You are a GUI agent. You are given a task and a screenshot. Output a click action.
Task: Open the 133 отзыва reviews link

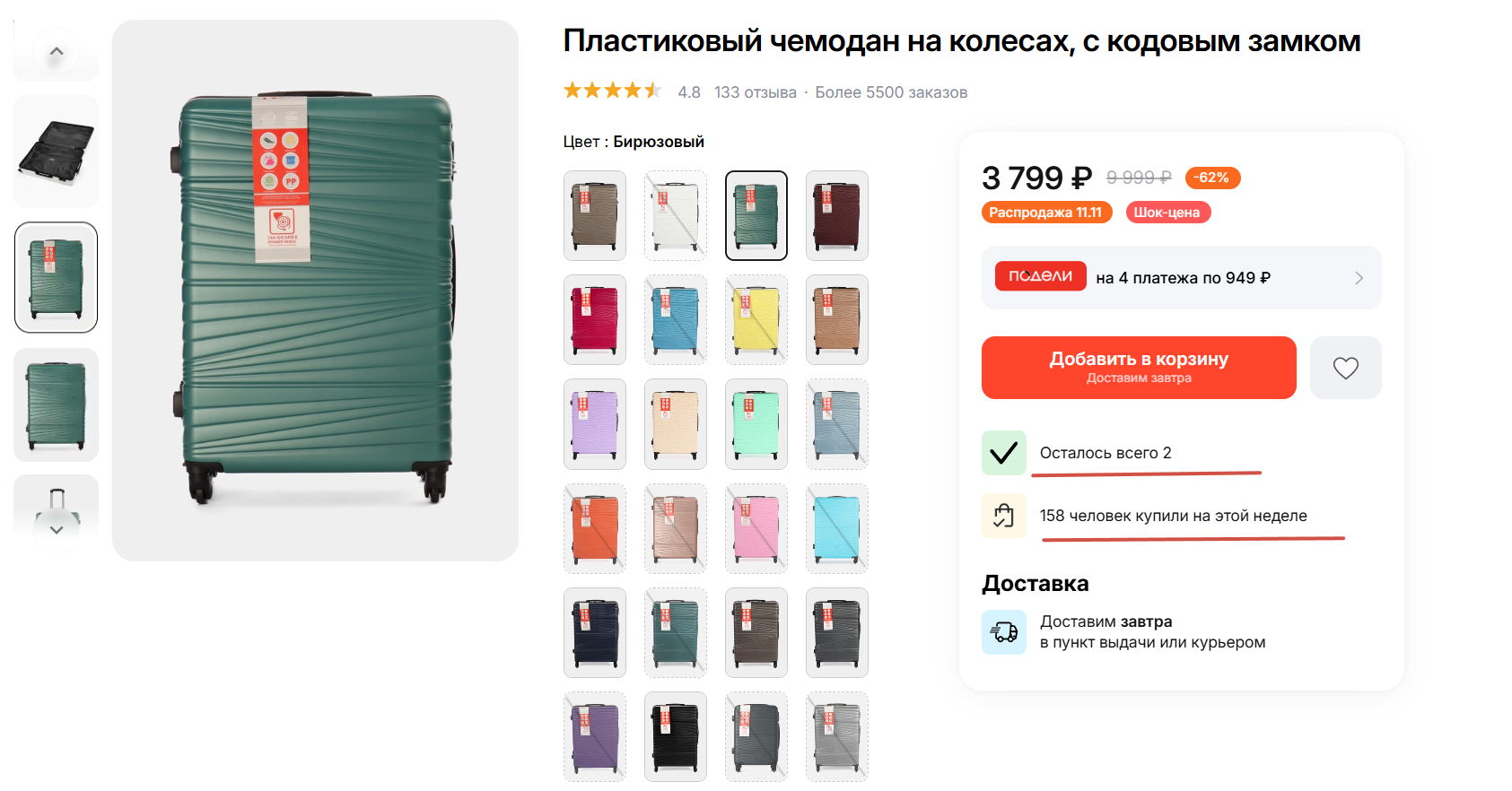click(755, 92)
